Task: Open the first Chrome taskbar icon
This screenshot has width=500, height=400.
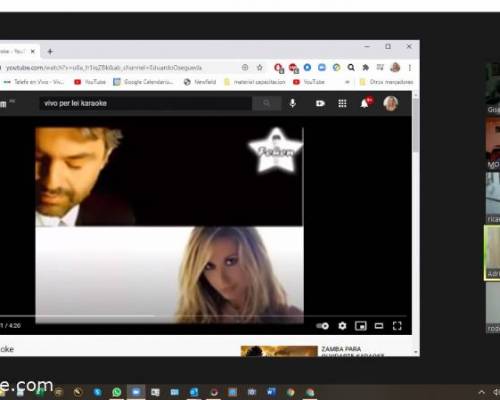Action: [291, 392]
